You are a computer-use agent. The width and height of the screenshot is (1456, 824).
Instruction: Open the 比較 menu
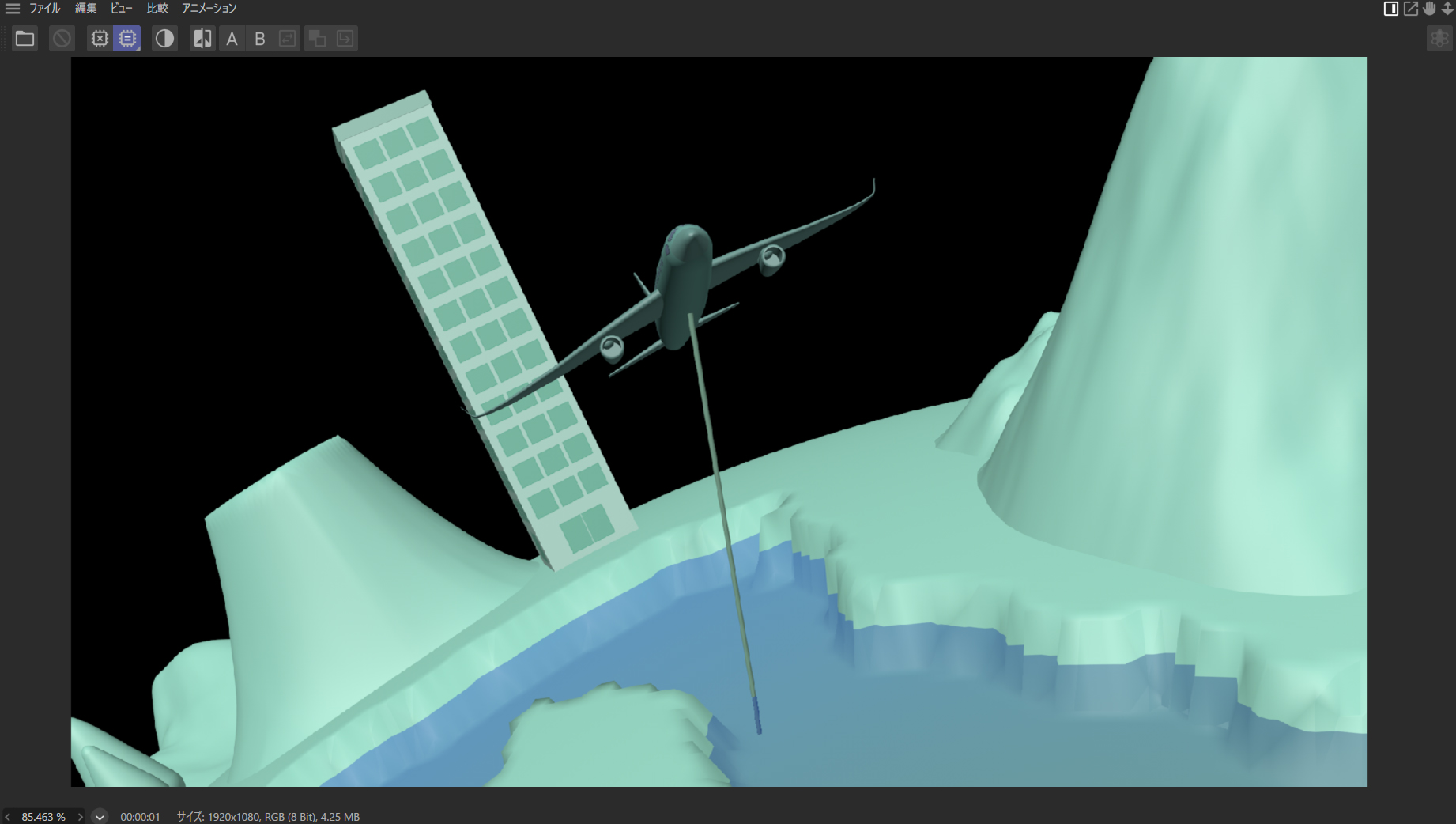157,9
